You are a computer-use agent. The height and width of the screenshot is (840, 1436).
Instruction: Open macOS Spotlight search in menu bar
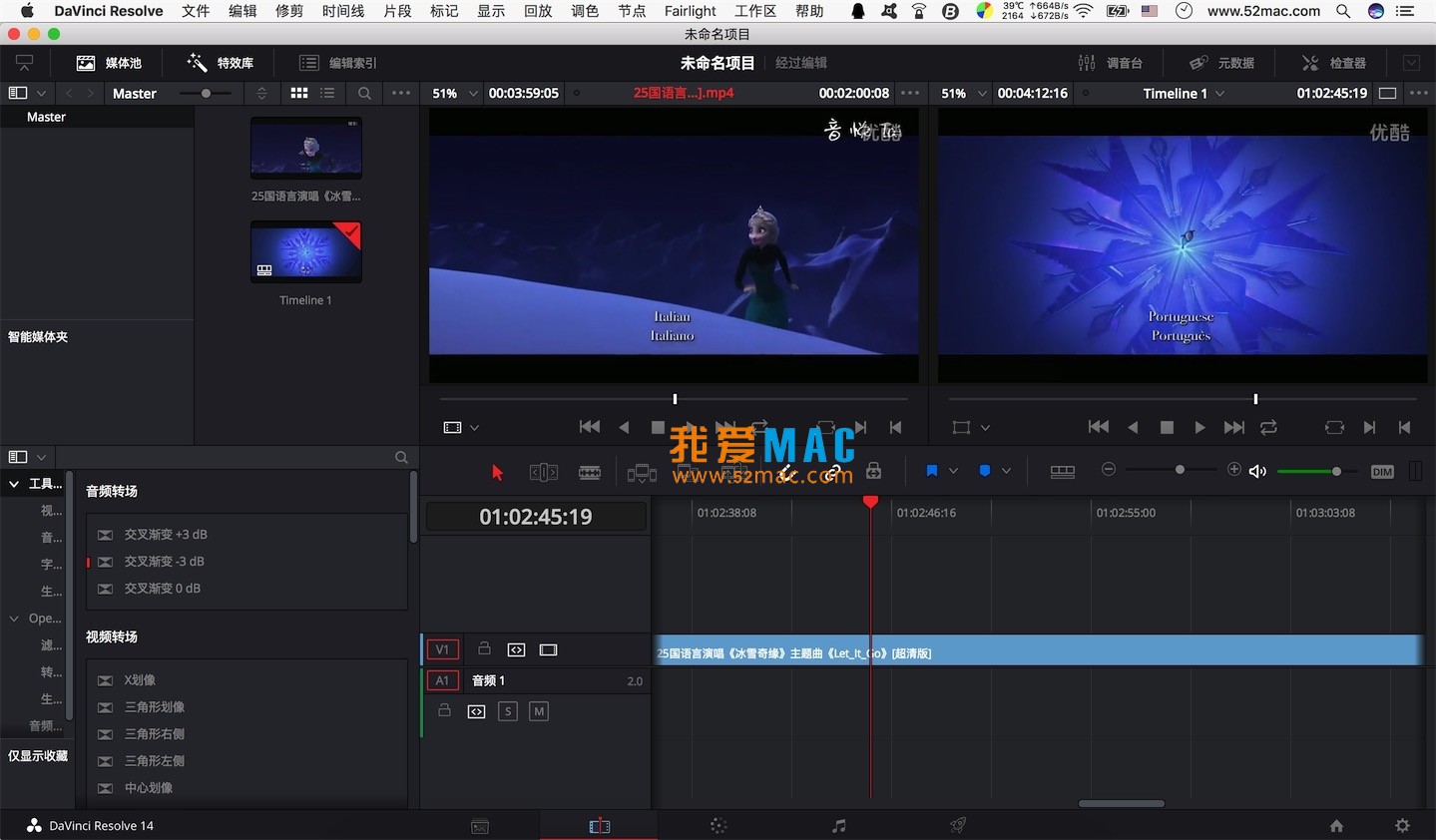pyautogui.click(x=1343, y=11)
